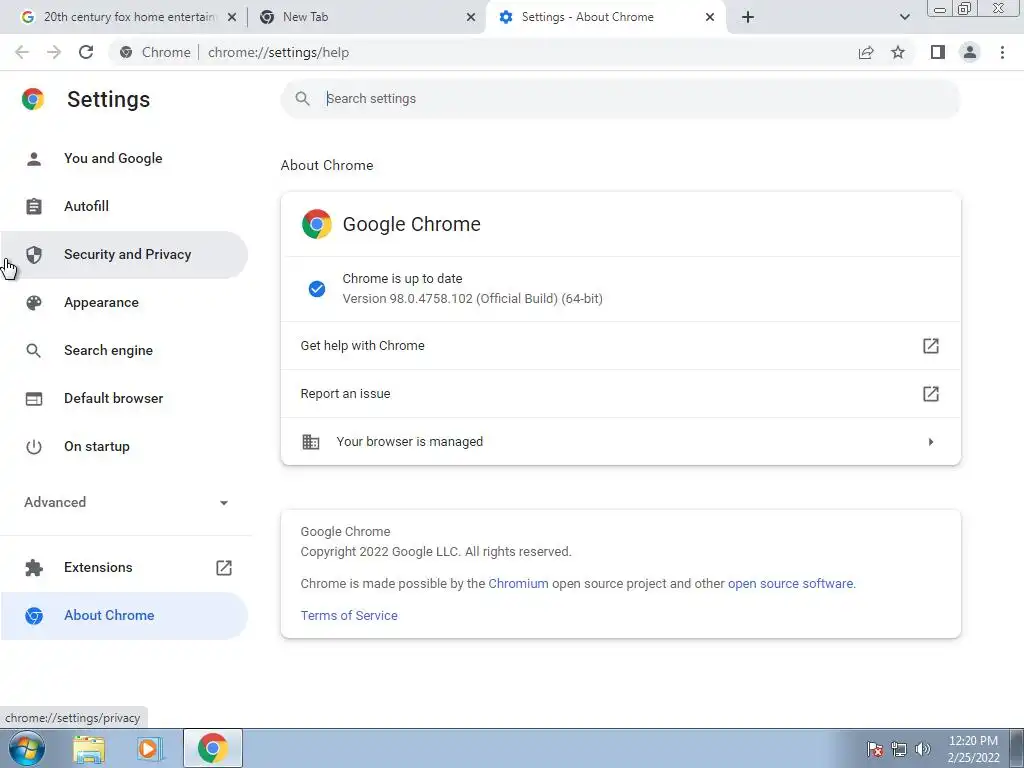Bookmark this tab with the star icon
1024x768 pixels.
click(898, 52)
